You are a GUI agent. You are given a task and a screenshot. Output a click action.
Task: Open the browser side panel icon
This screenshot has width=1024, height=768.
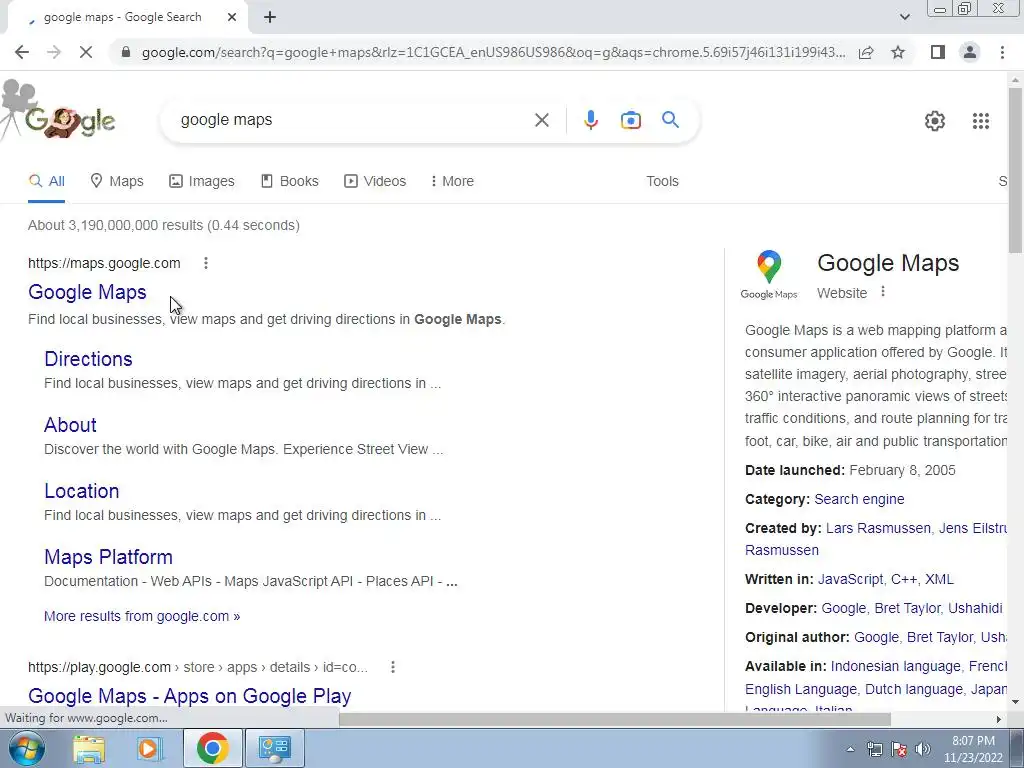(938, 52)
